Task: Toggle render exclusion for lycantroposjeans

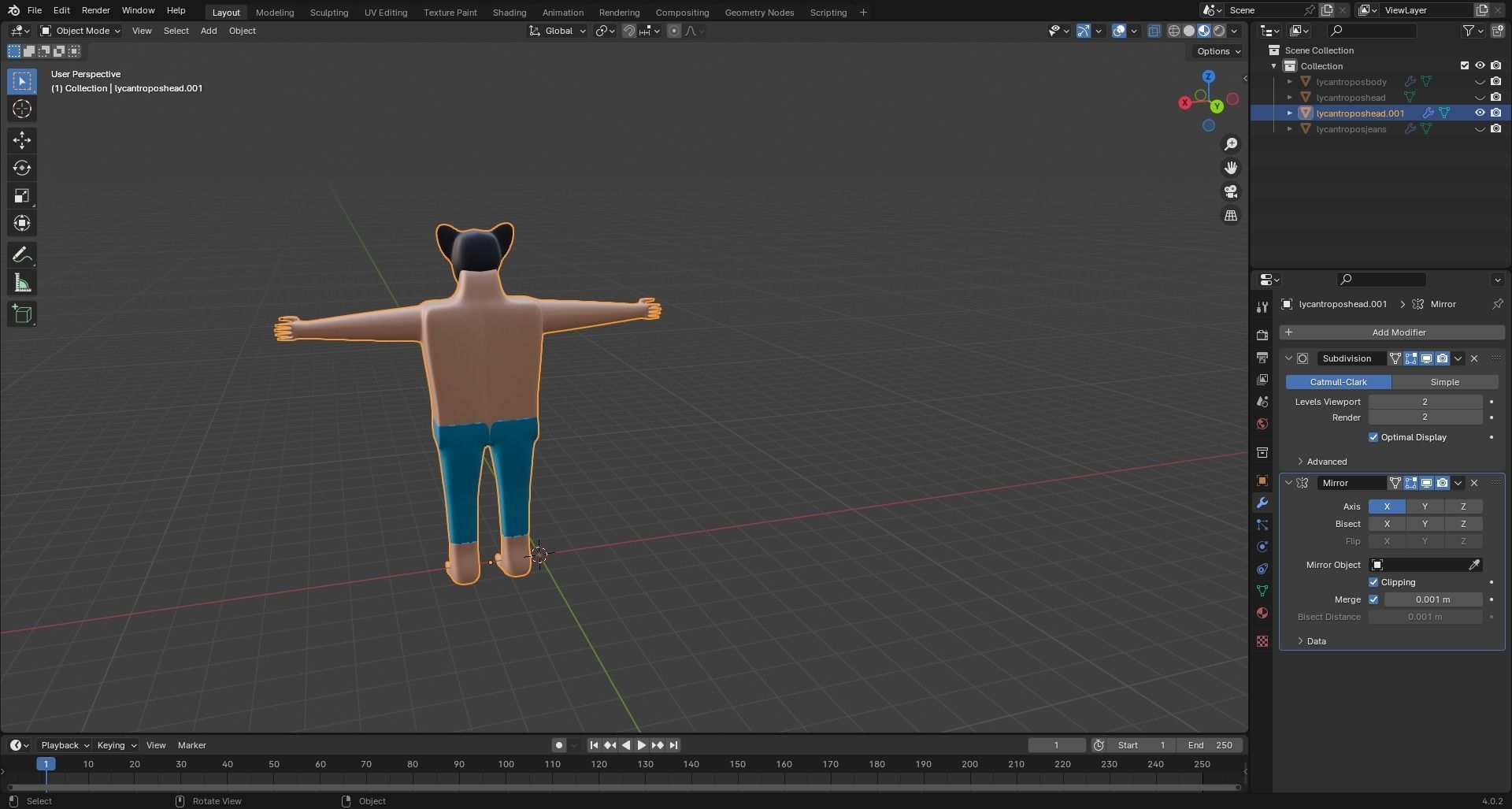Action: pyautogui.click(x=1495, y=128)
